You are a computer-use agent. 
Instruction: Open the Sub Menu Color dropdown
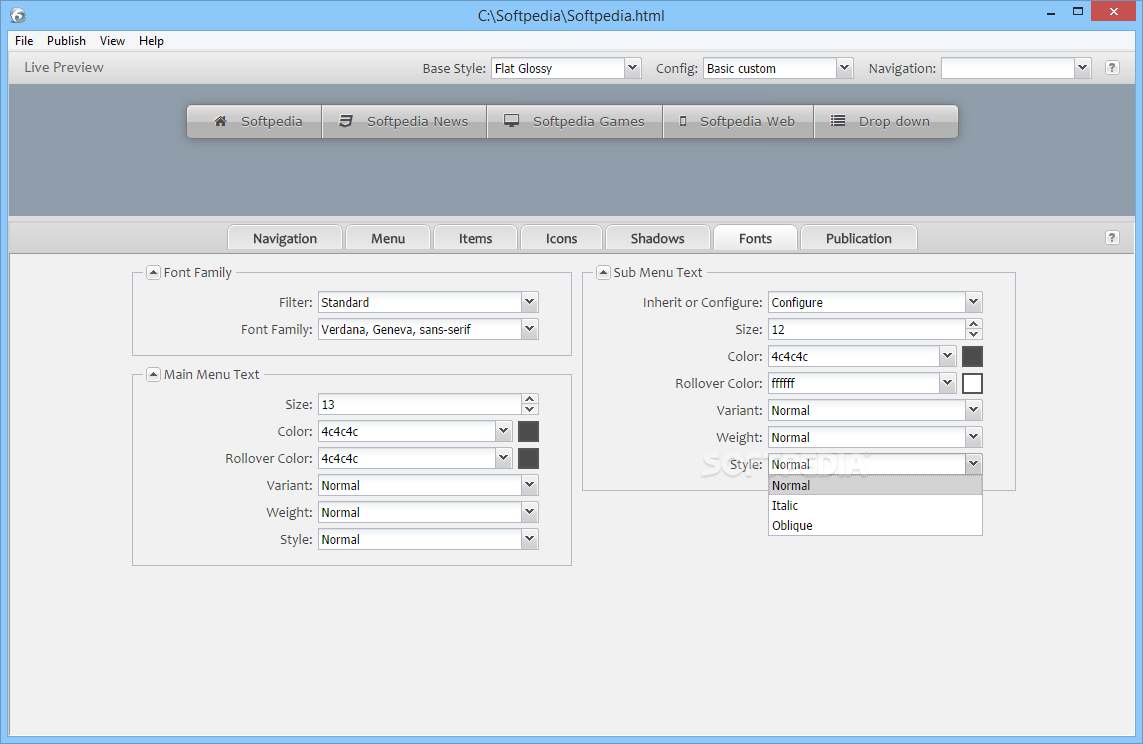tap(948, 356)
